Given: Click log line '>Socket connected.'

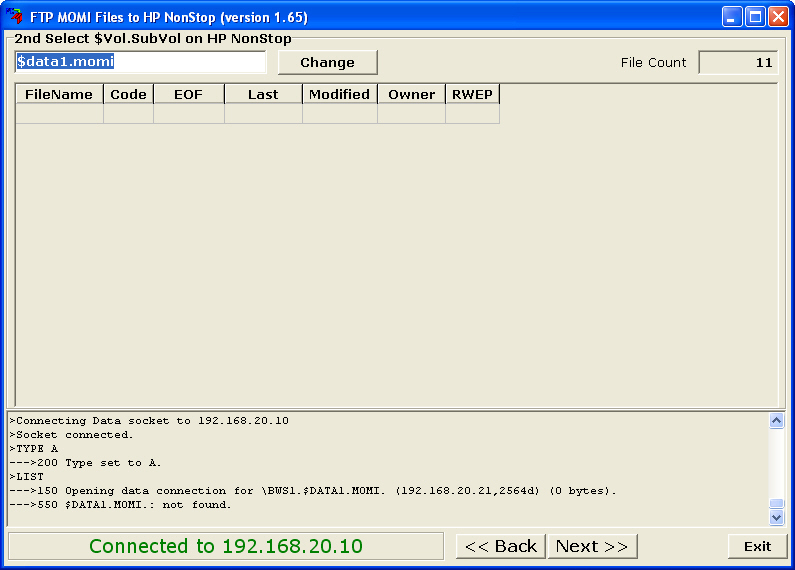Looking at the screenshot, I should [71, 435].
